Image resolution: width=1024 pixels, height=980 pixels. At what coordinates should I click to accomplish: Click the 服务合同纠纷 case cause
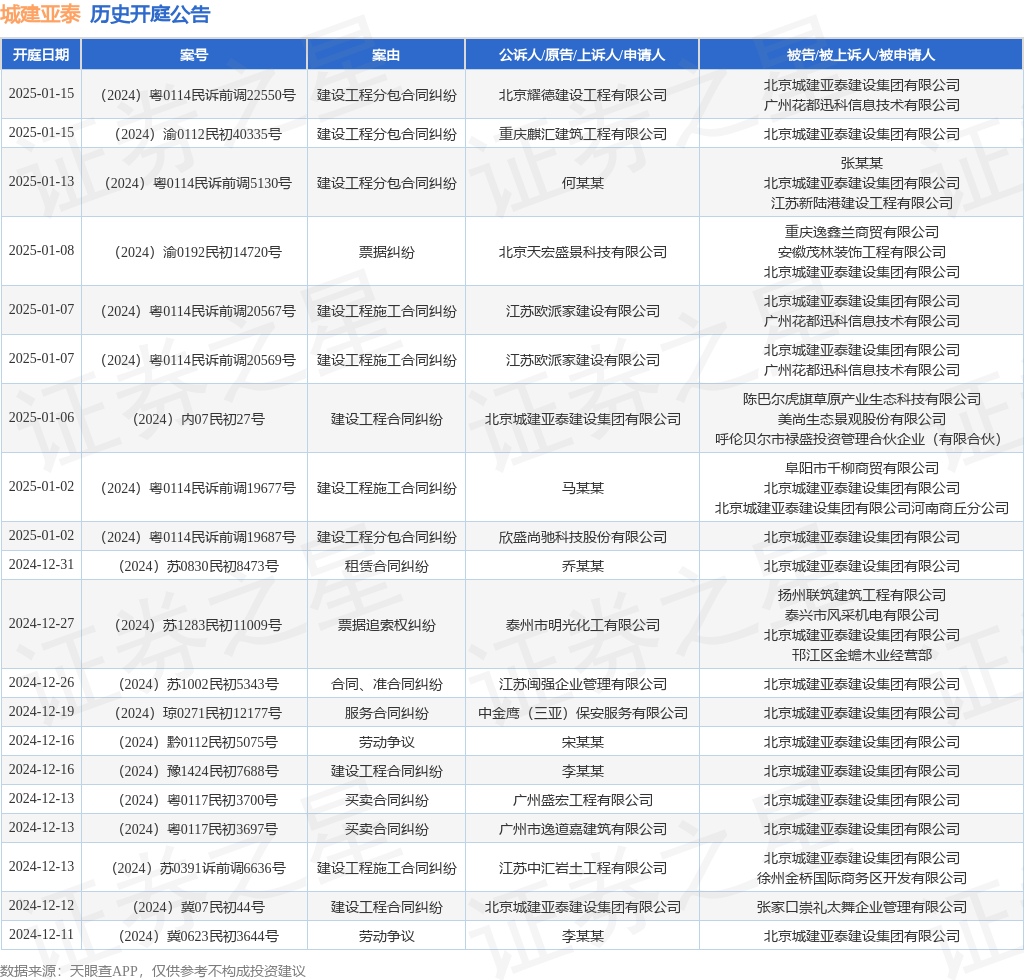tap(386, 713)
